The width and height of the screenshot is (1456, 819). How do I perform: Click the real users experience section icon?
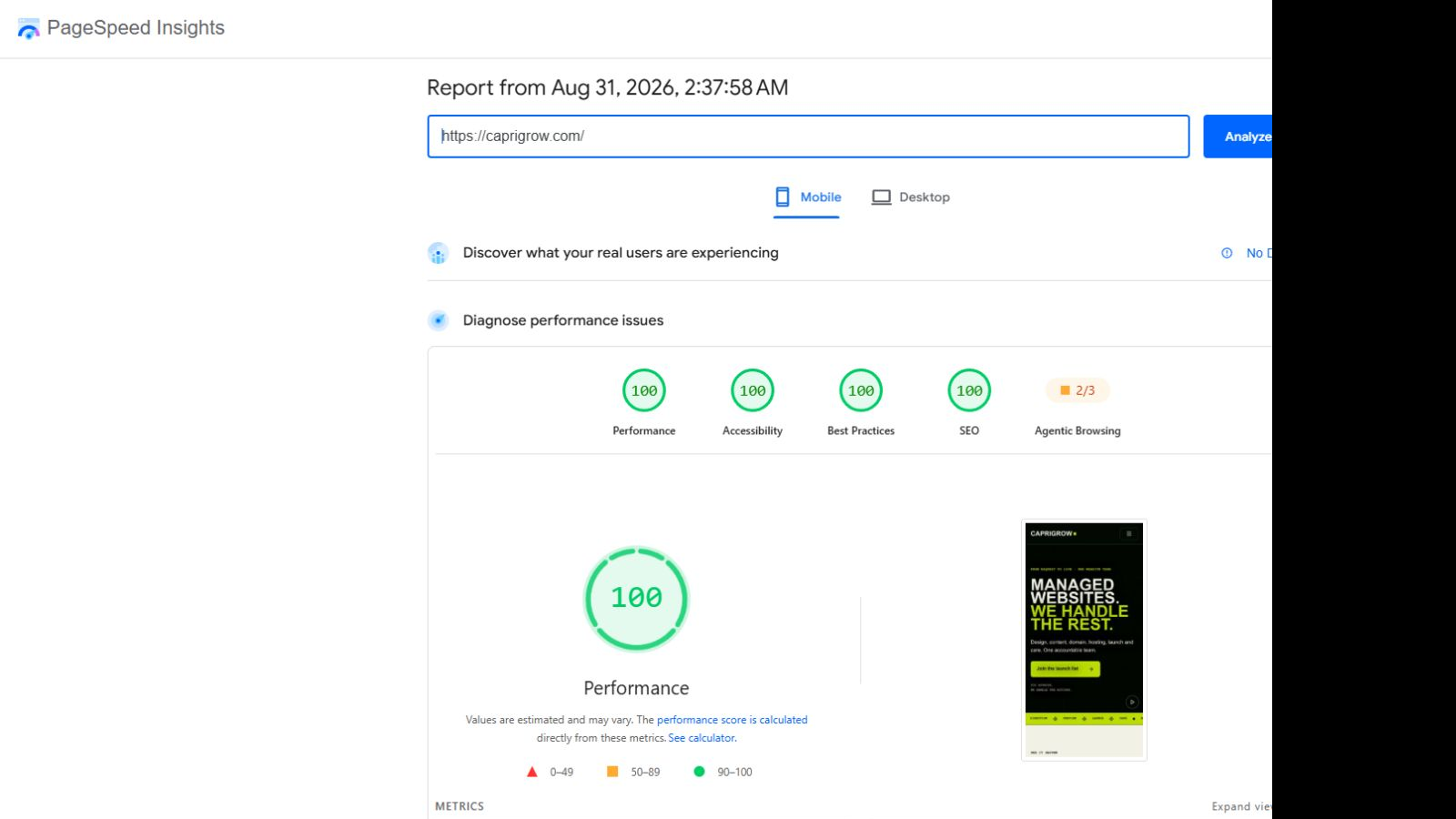(x=439, y=253)
